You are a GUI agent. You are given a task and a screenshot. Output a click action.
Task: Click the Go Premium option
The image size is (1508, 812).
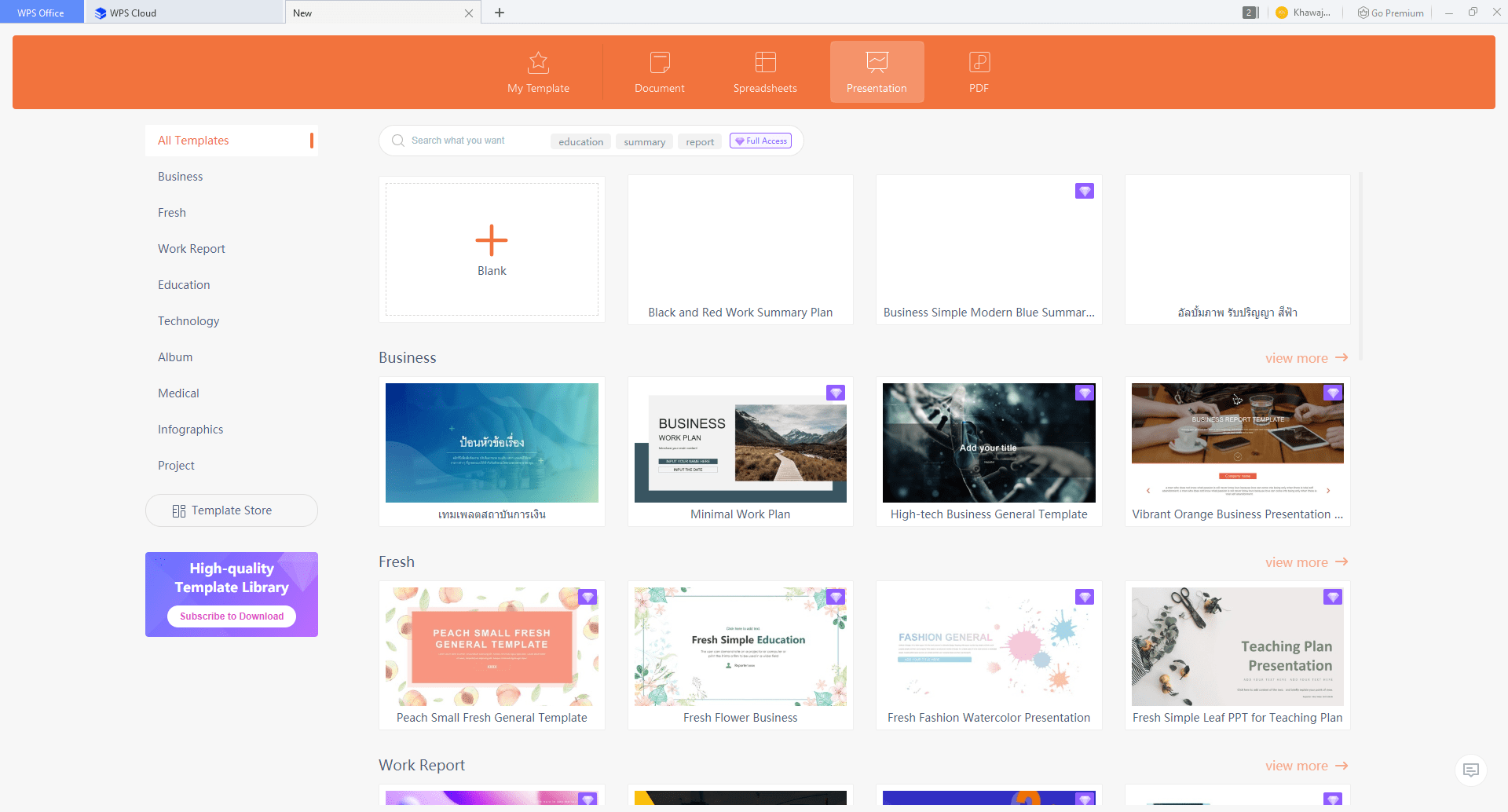pos(1390,12)
